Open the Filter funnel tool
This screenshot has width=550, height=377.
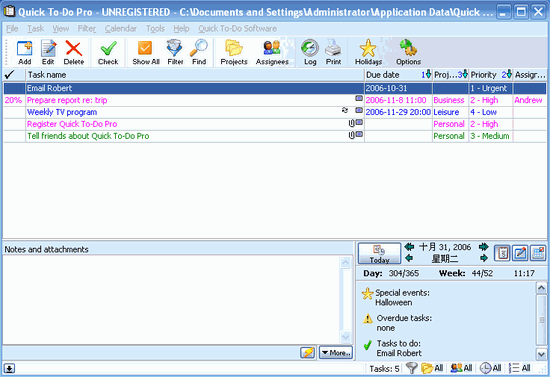click(x=175, y=53)
